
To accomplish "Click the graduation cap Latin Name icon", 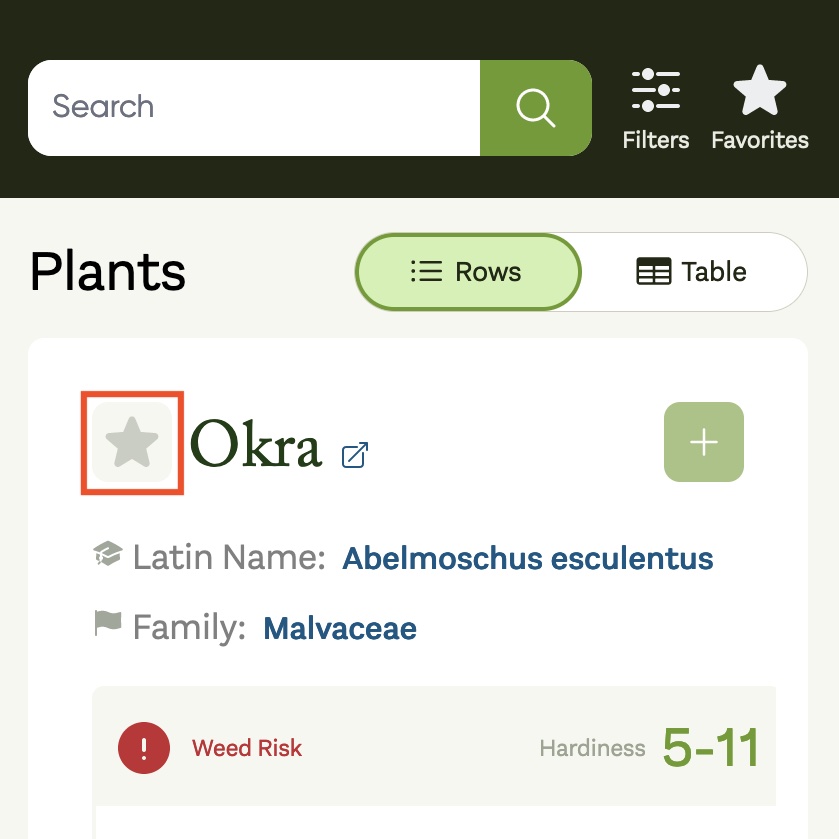I will click(108, 553).
